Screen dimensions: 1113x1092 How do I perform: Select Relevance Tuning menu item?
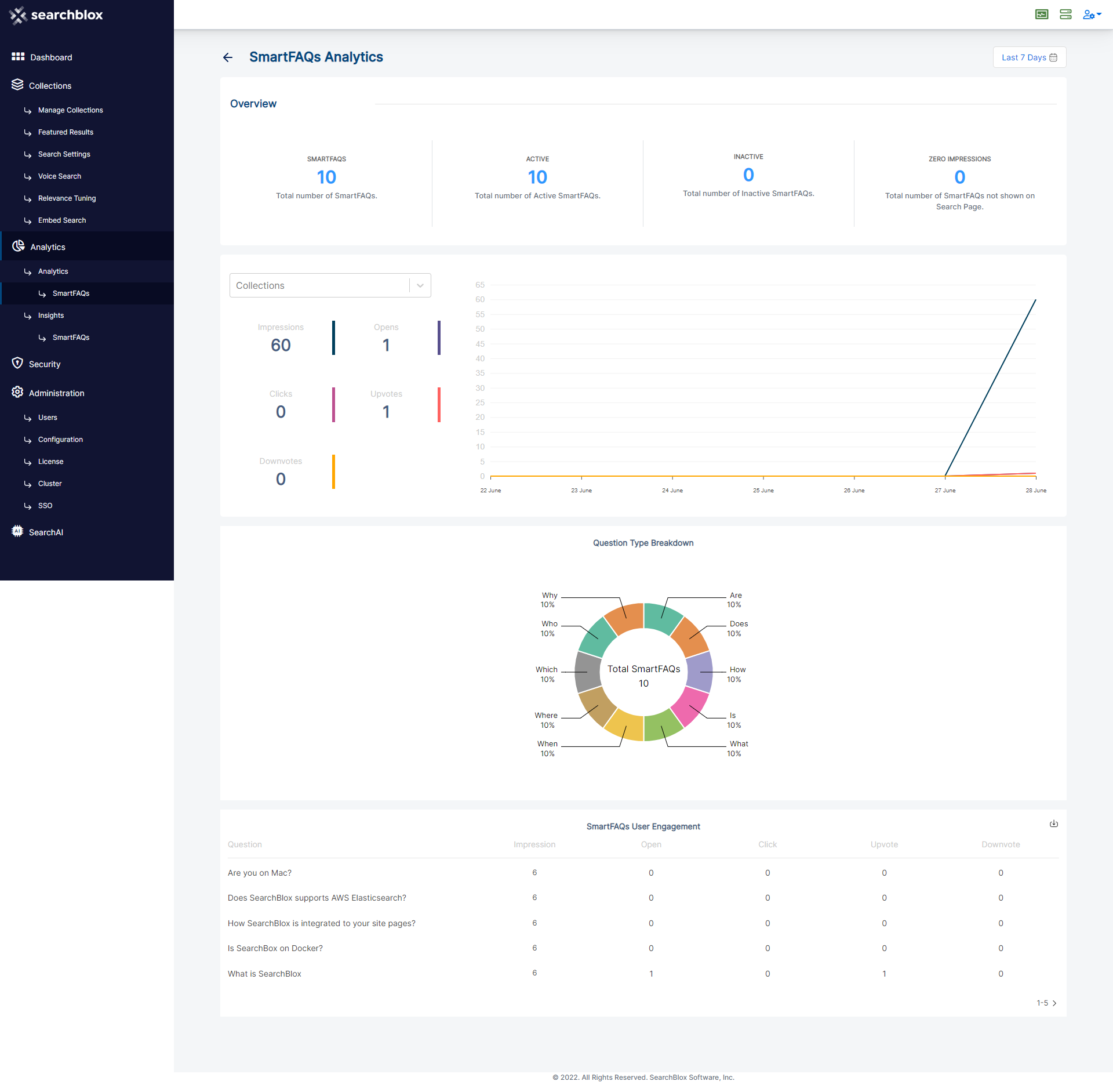(67, 198)
